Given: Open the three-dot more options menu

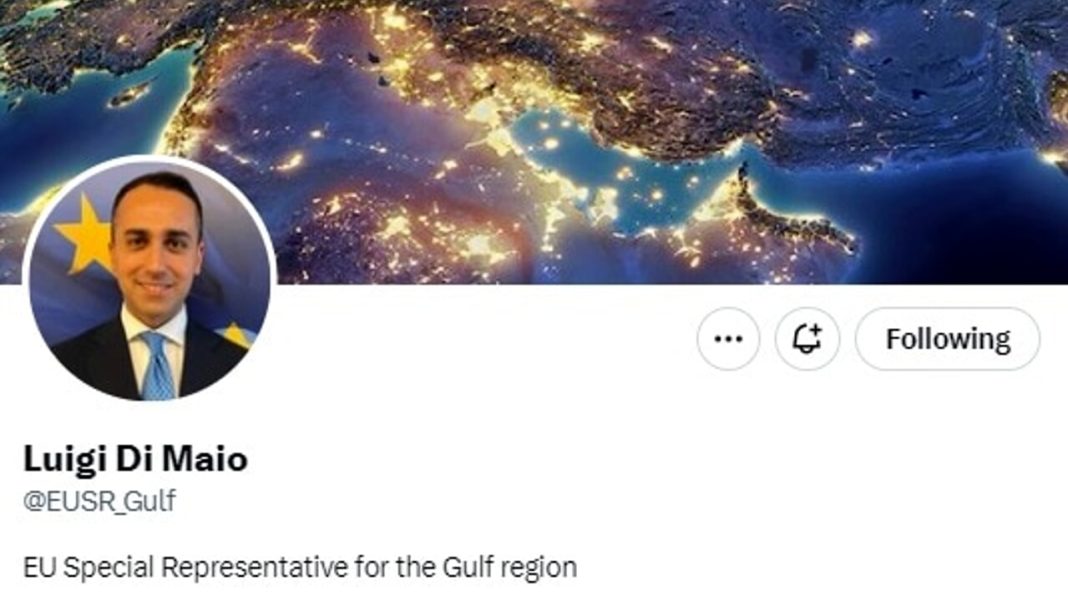Looking at the screenshot, I should click(x=728, y=339).
